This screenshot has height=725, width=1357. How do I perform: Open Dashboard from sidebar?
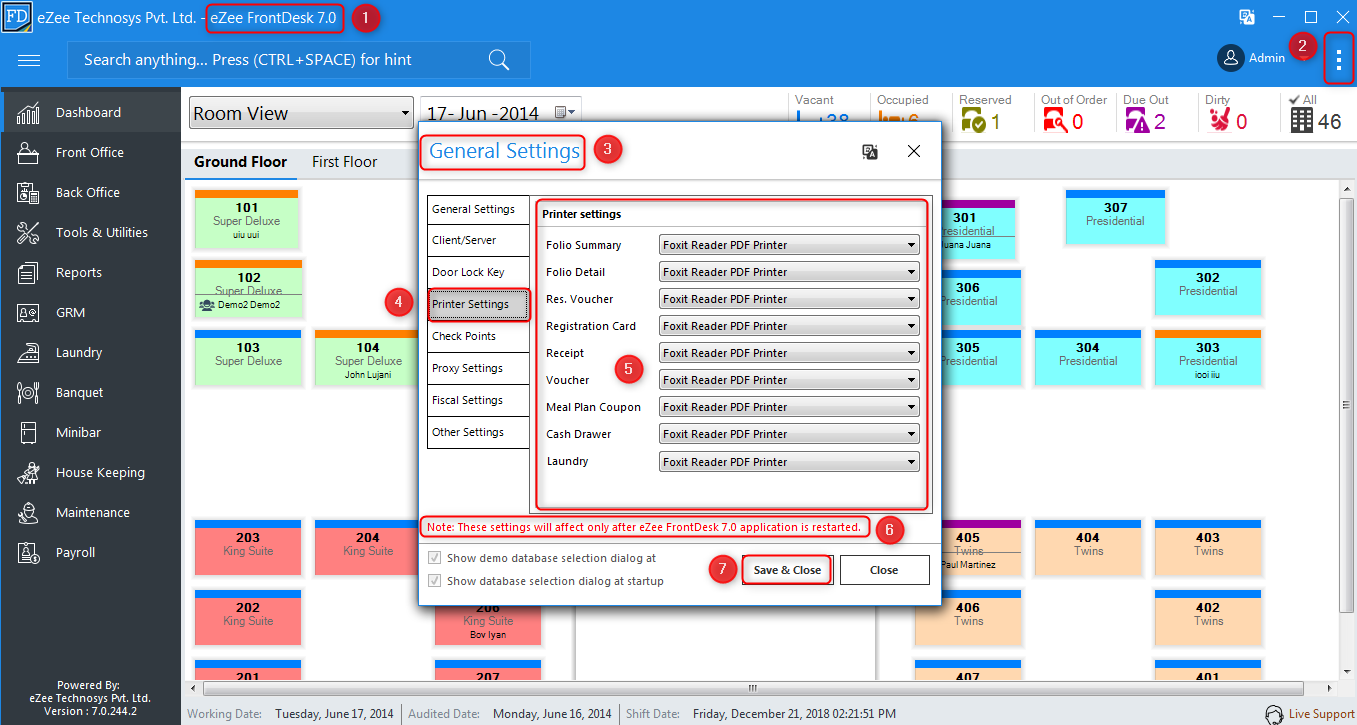coord(91,112)
